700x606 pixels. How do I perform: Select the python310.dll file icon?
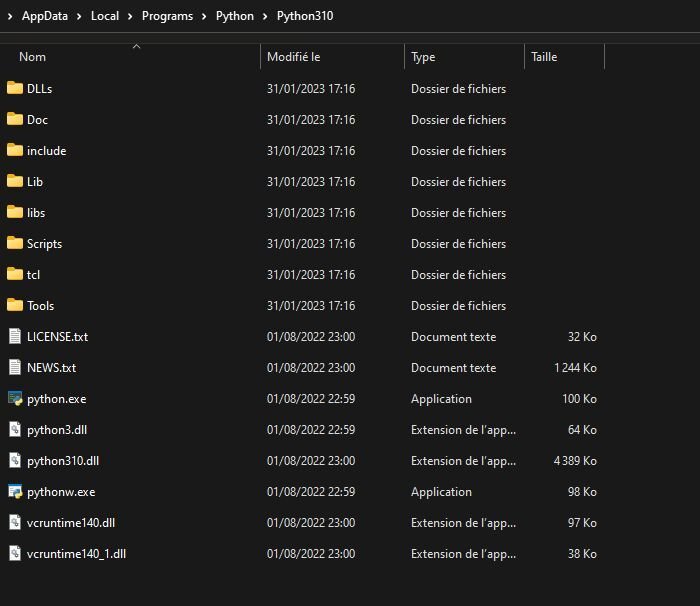point(15,460)
